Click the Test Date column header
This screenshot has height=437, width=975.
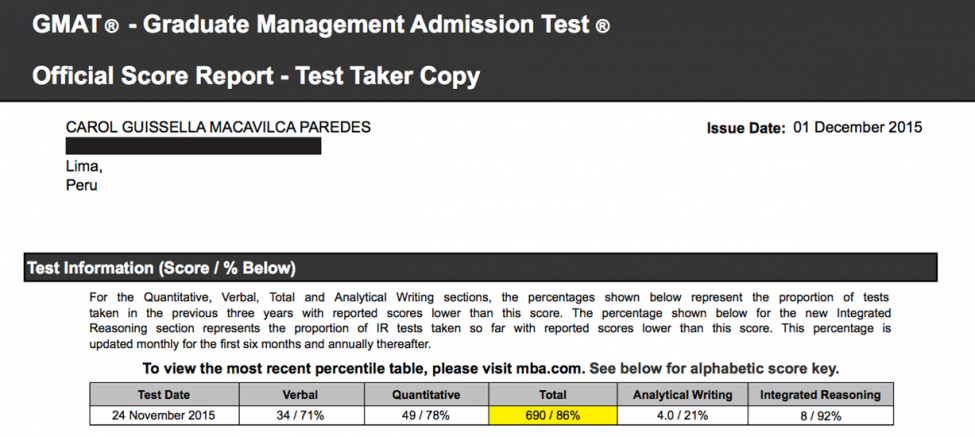(162, 394)
